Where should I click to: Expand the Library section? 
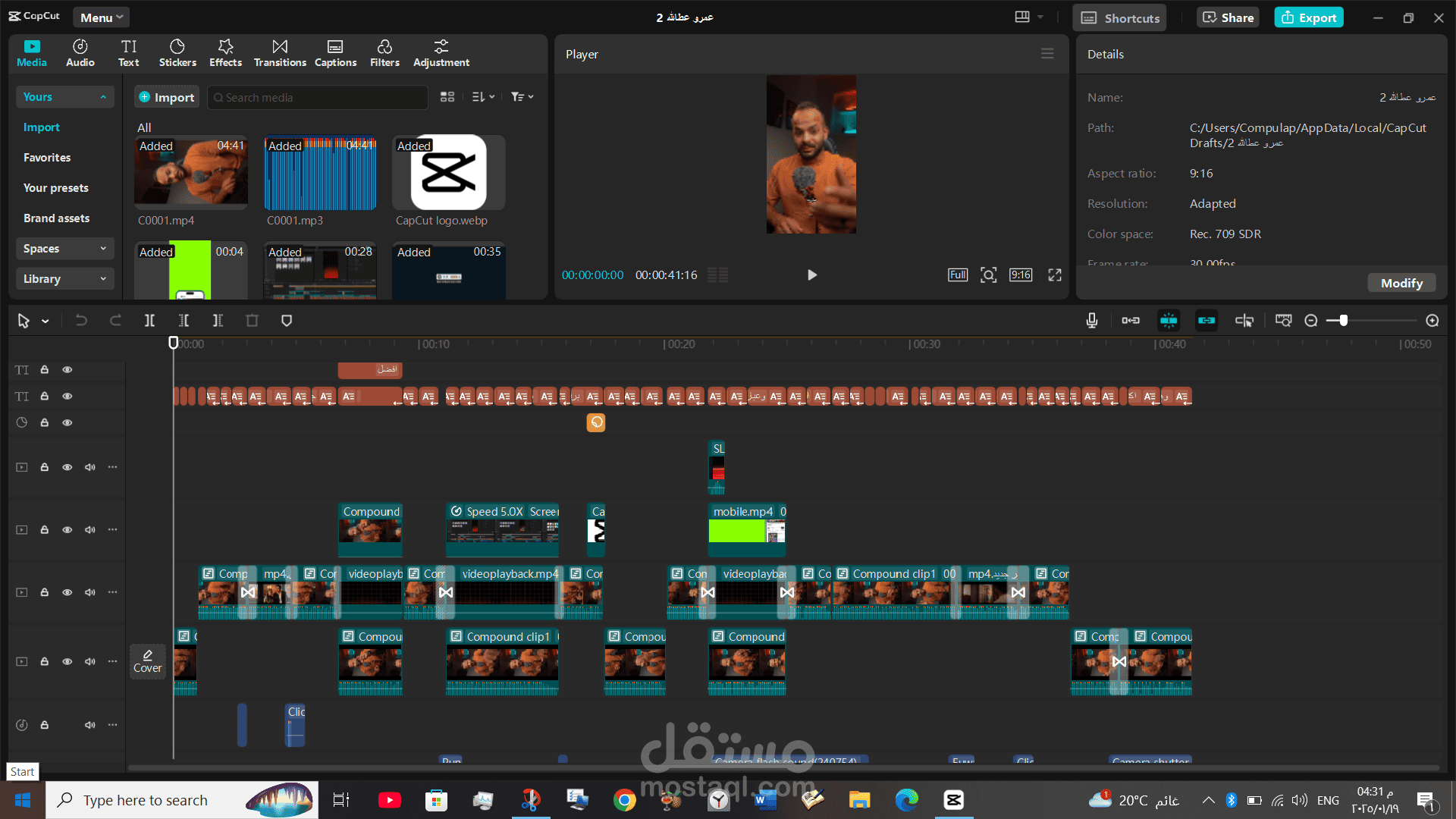coord(65,279)
